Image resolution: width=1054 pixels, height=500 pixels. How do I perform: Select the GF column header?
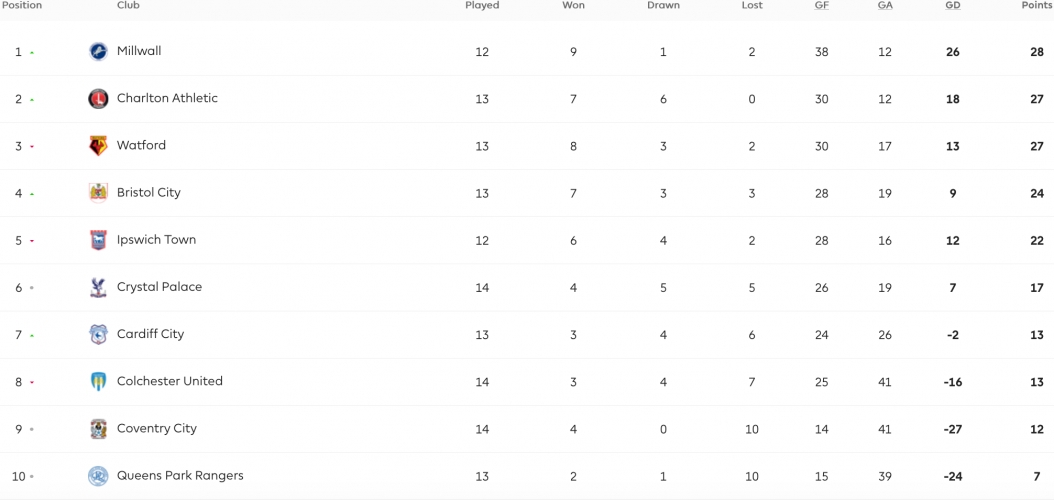(821, 5)
